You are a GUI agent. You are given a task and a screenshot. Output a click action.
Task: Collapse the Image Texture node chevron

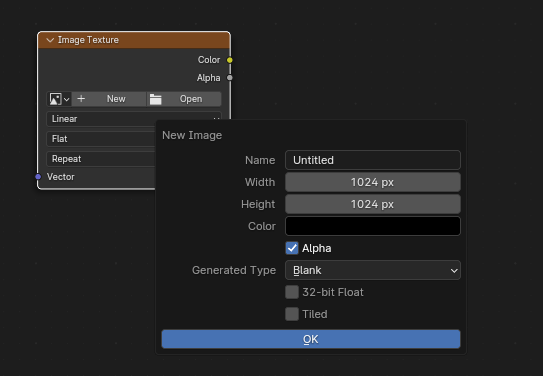point(50,40)
